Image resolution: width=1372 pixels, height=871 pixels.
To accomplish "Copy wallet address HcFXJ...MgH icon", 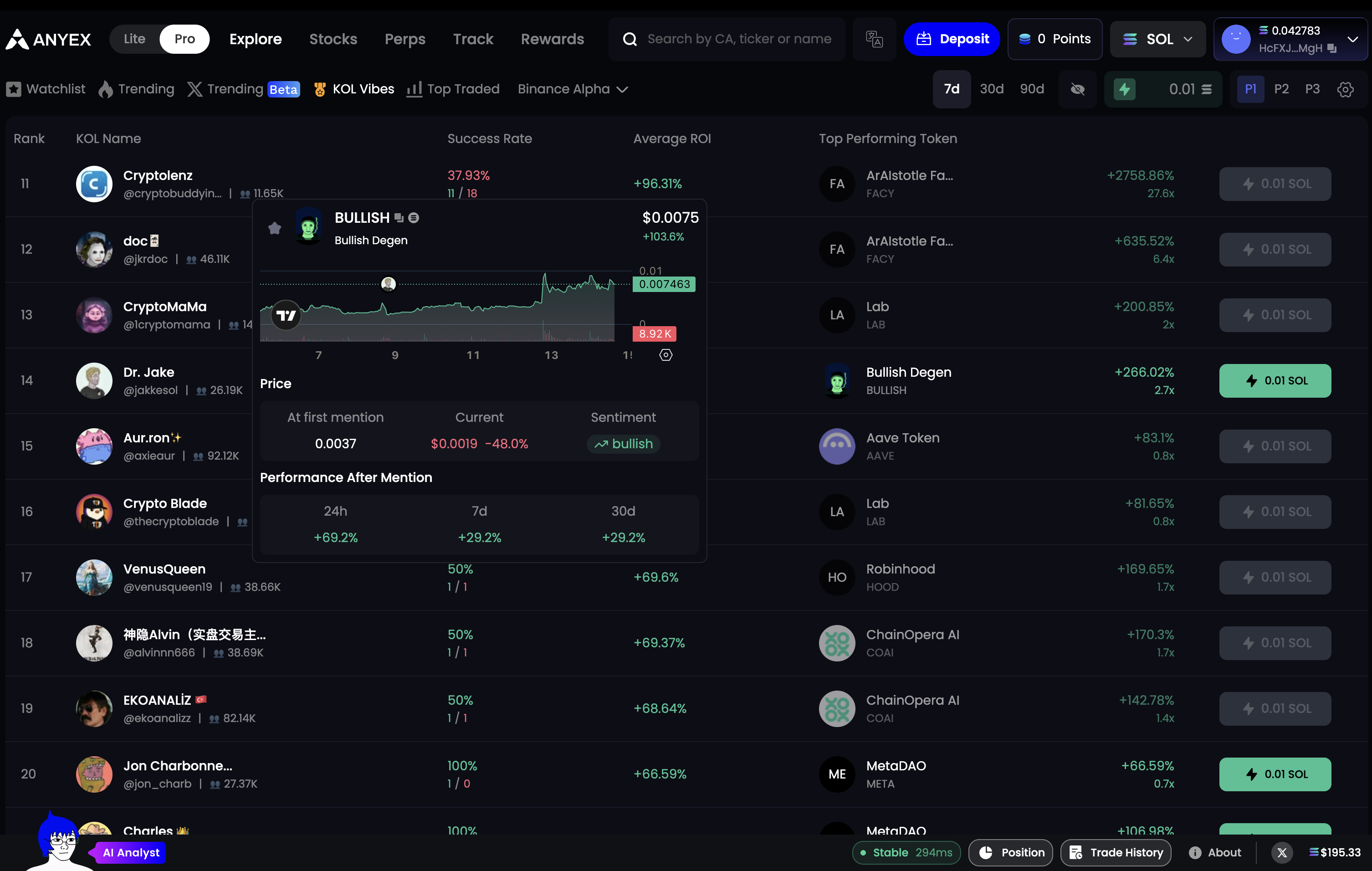I will pos(1332,48).
